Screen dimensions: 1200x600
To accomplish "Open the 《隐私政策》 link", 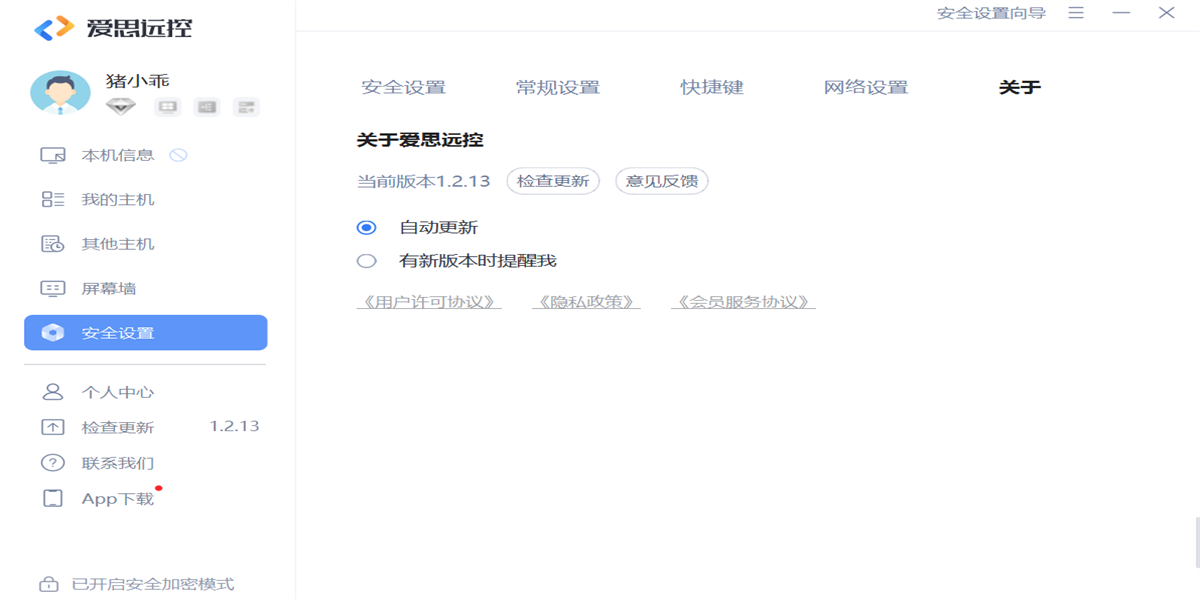I will [586, 302].
